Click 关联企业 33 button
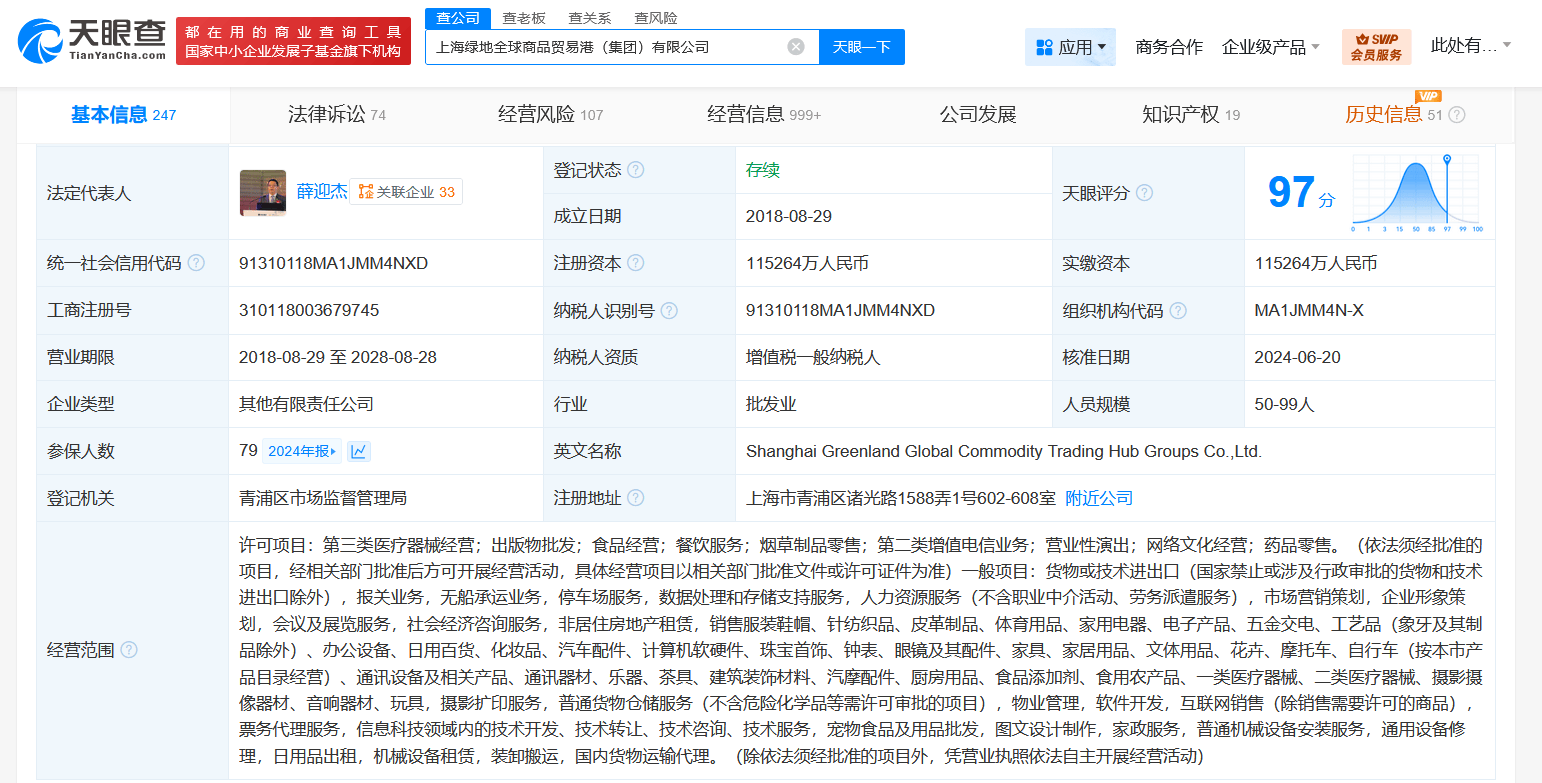Viewport: 1542px width, 783px height. (406, 192)
